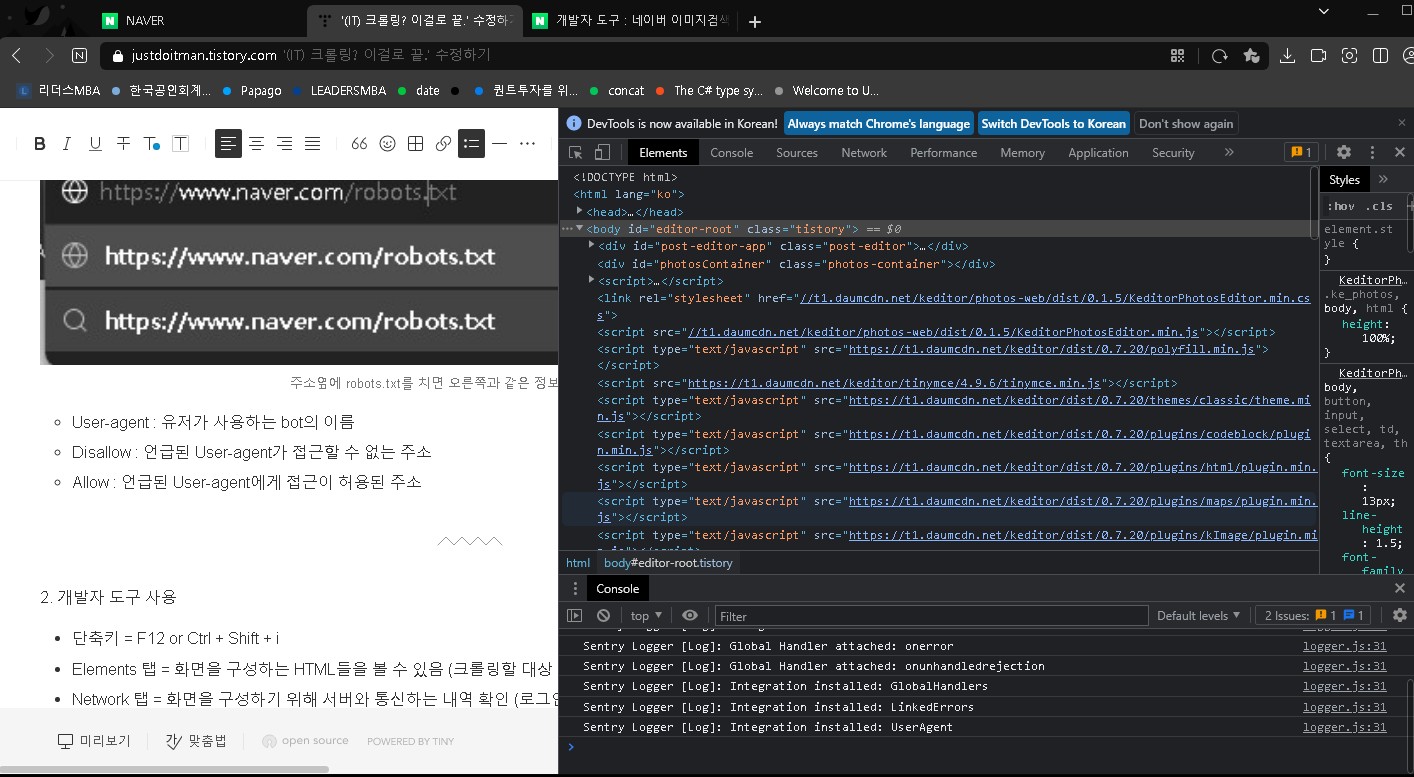The height and width of the screenshot is (777, 1414).
Task: Select the html breadcrumb
Action: pyautogui.click(x=578, y=563)
